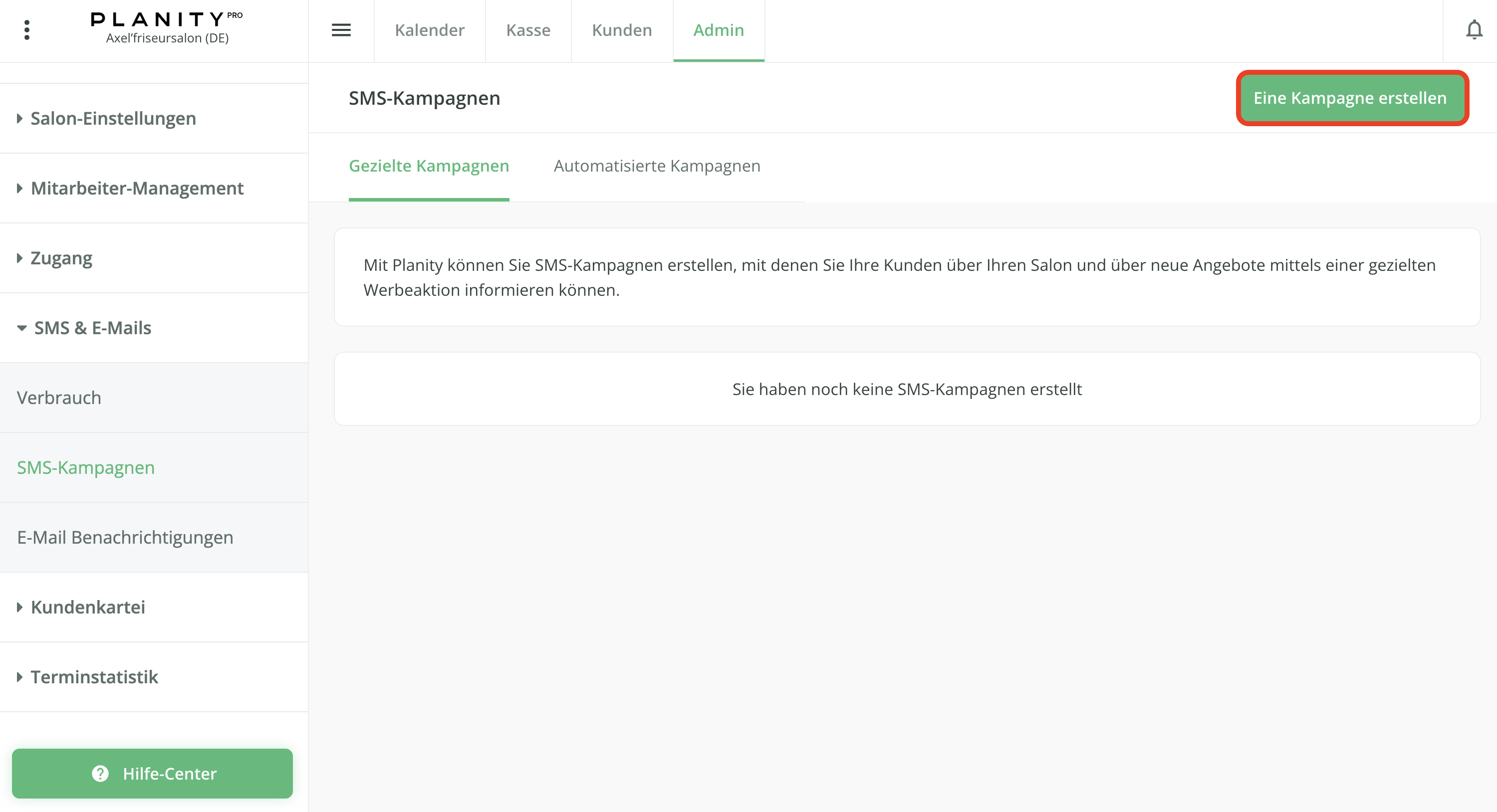Open the Gezielte Kampagnen tab
Screen dimensions: 1497x812
[x=428, y=166]
